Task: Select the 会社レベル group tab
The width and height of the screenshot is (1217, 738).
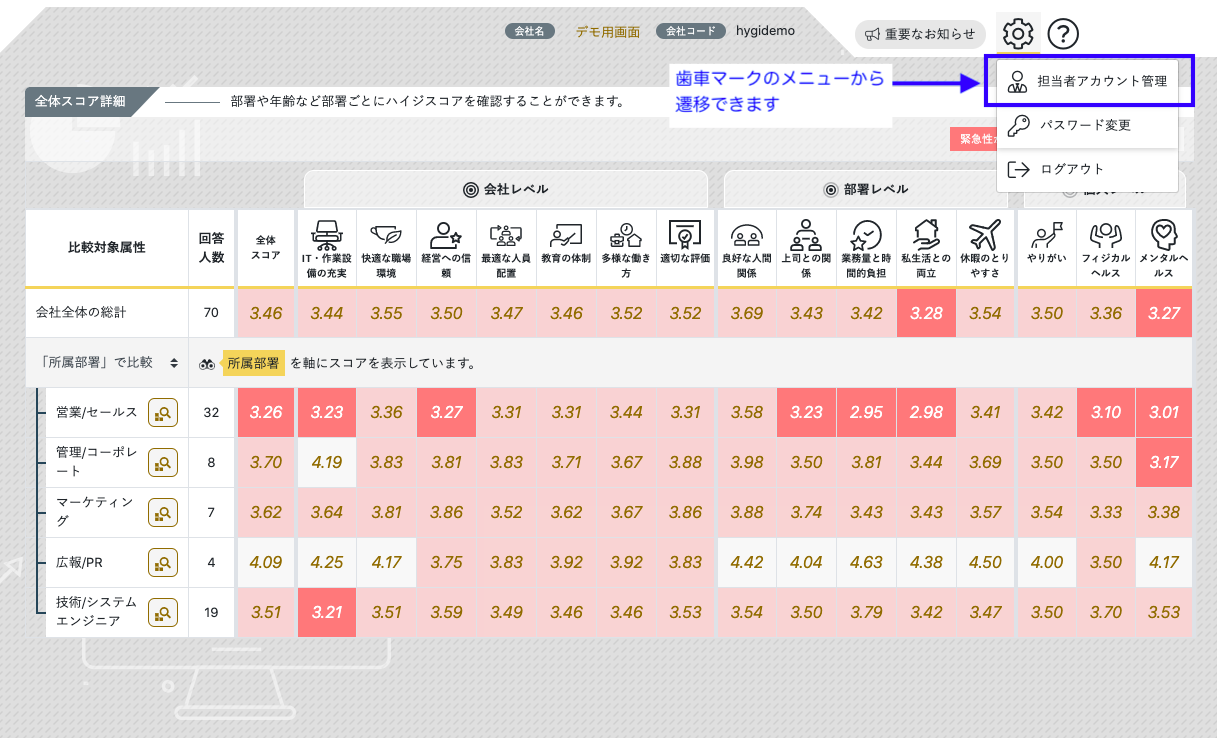Action: pos(506,189)
